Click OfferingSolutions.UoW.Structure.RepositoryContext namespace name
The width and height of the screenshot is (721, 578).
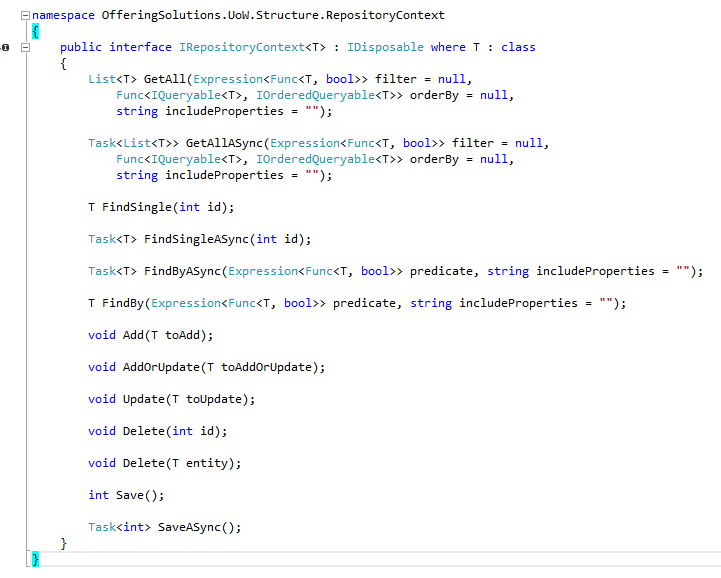(273, 16)
